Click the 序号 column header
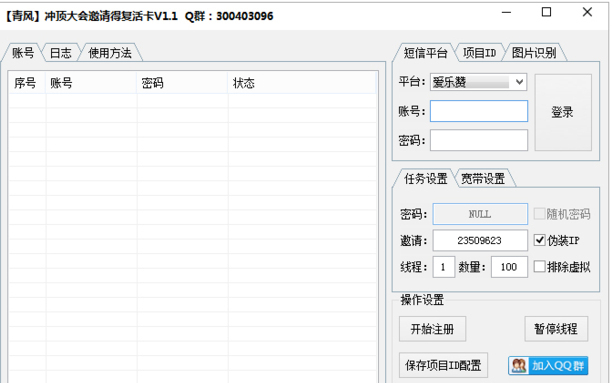 click(27, 83)
